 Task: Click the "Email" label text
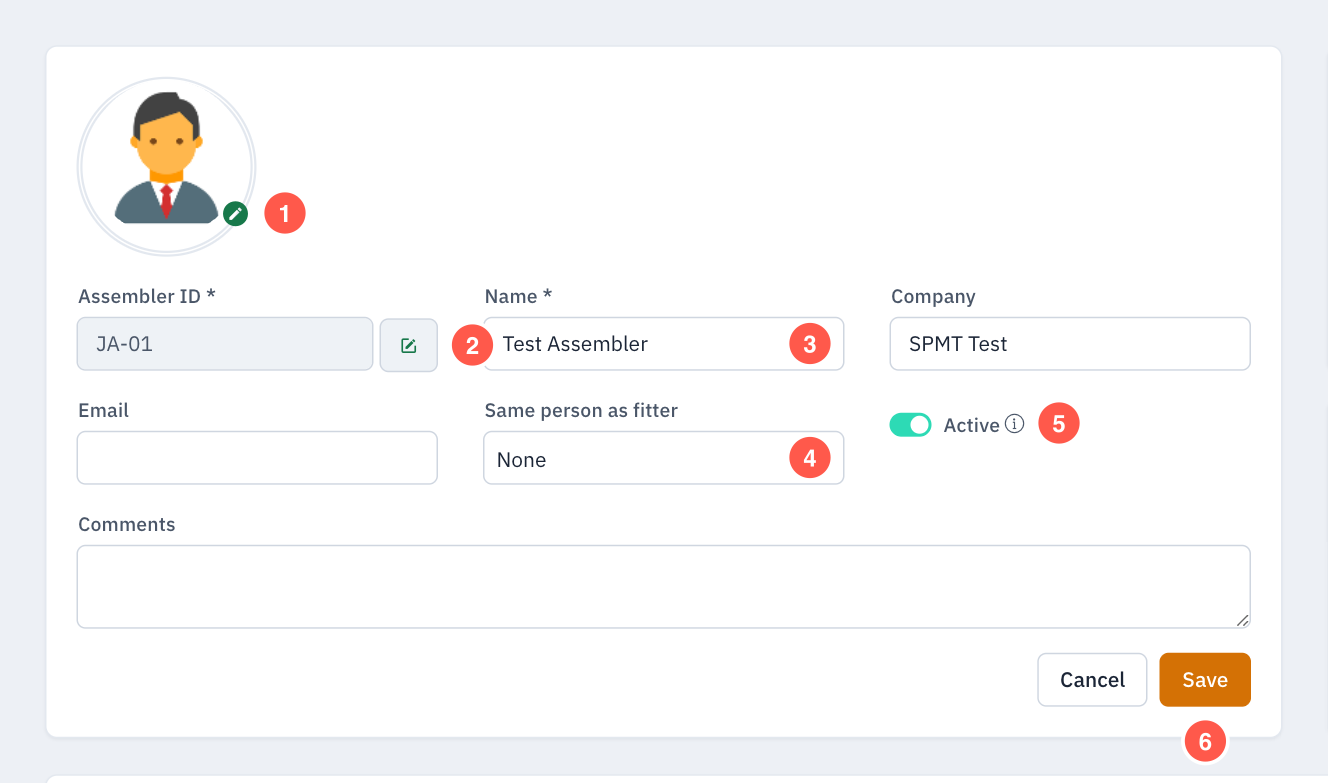pos(104,410)
